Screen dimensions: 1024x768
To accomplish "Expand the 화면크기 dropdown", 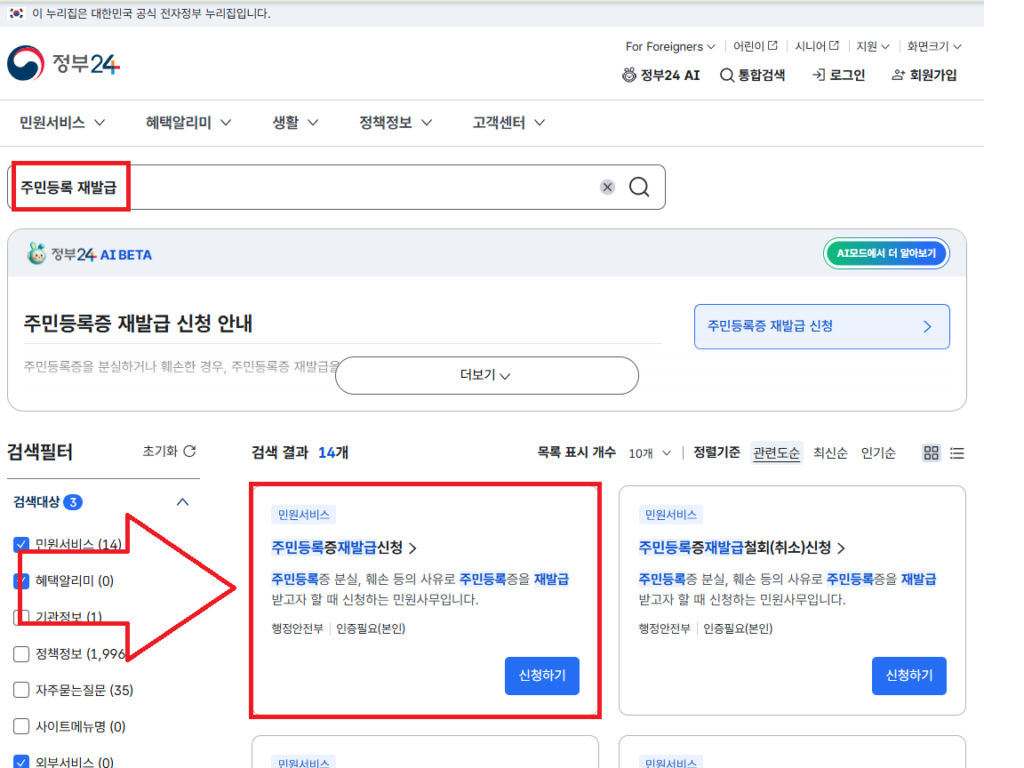I will click(934, 46).
